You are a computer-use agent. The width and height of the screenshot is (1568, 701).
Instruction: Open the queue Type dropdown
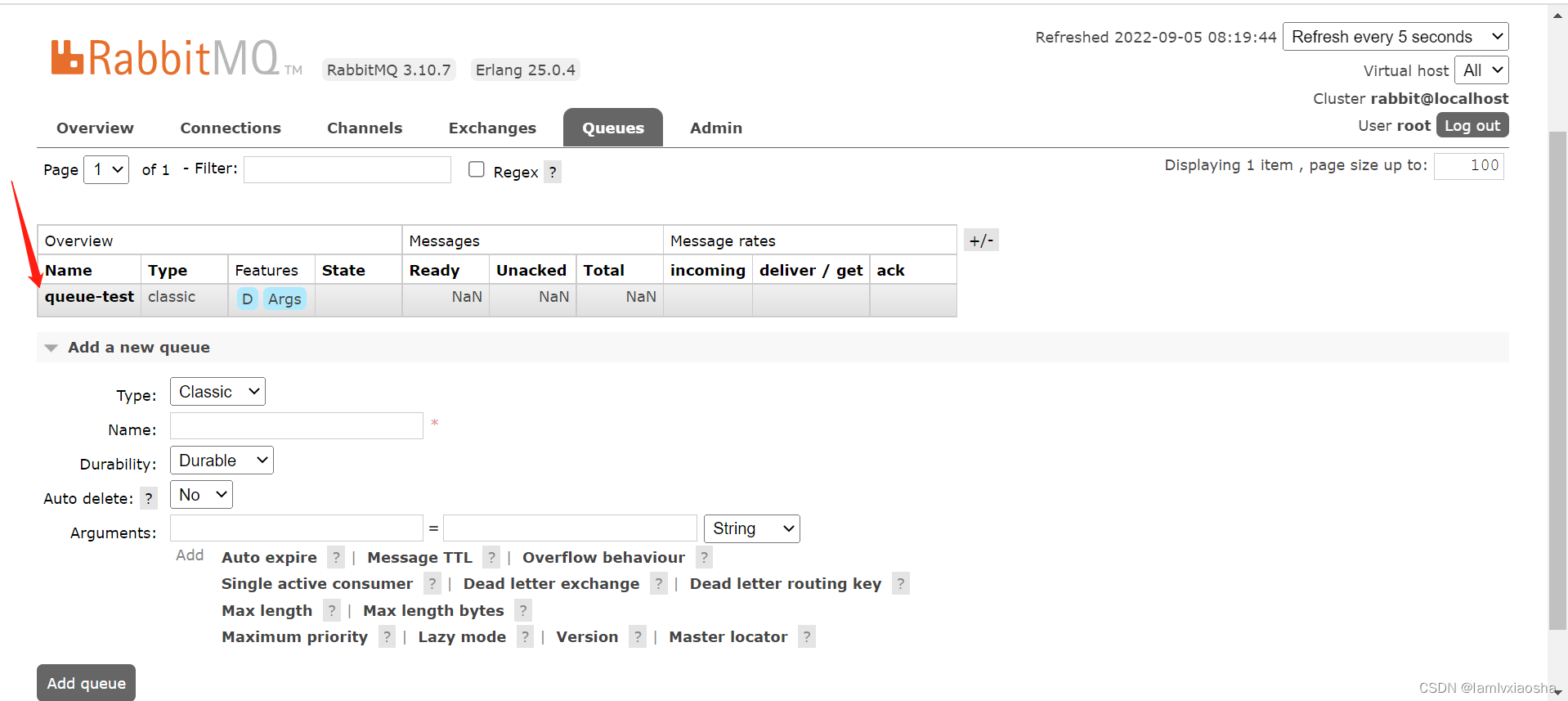tap(217, 392)
